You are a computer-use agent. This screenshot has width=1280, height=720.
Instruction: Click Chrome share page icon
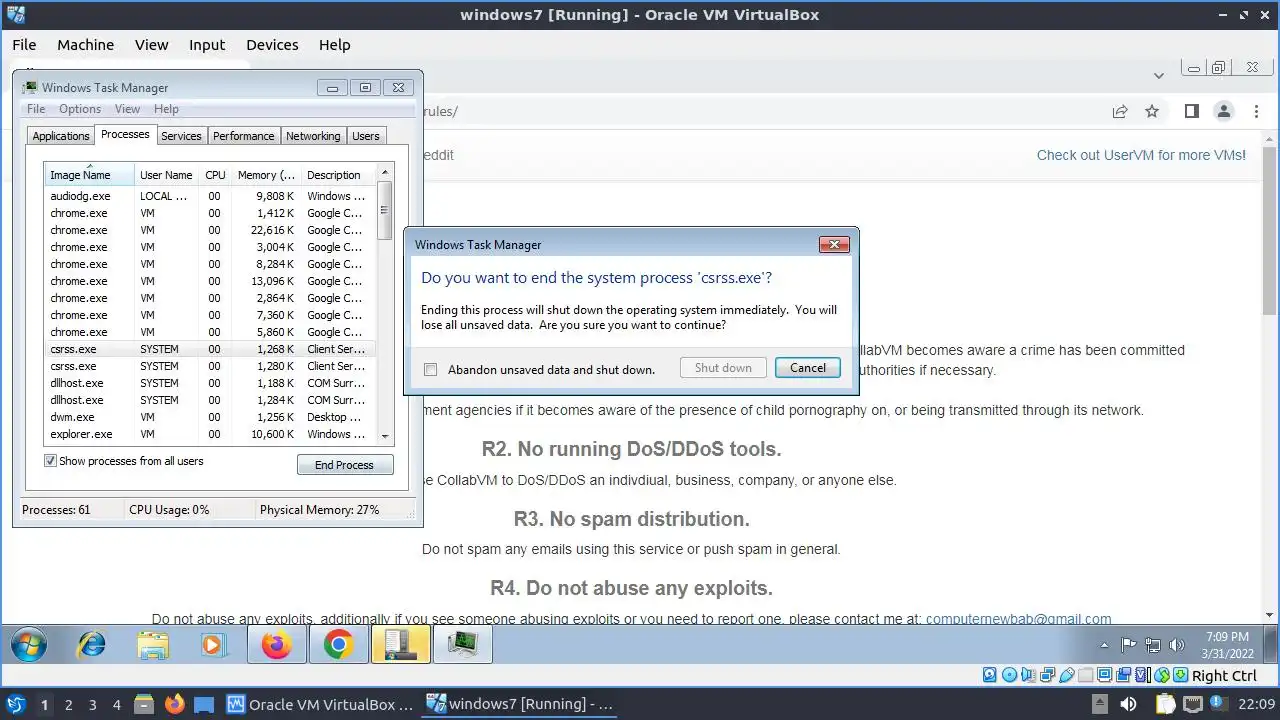(1120, 111)
